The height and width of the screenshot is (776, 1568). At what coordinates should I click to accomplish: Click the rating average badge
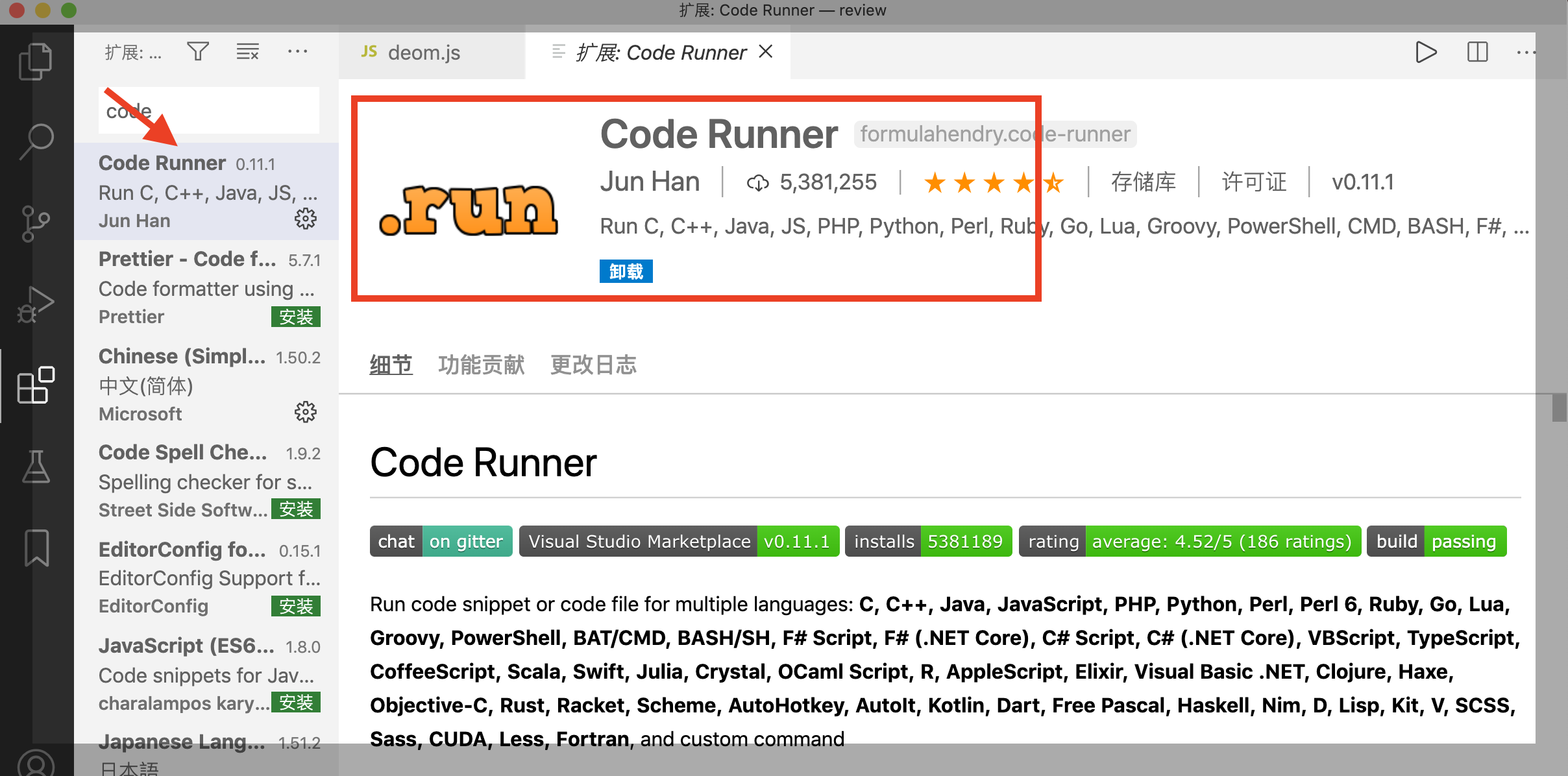tap(1190, 541)
